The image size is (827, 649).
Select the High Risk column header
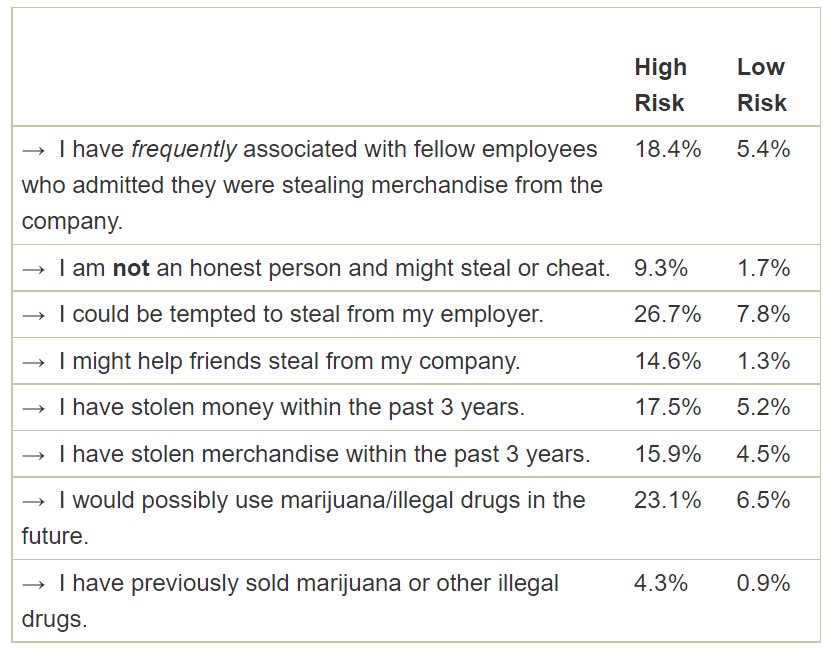tap(660, 84)
